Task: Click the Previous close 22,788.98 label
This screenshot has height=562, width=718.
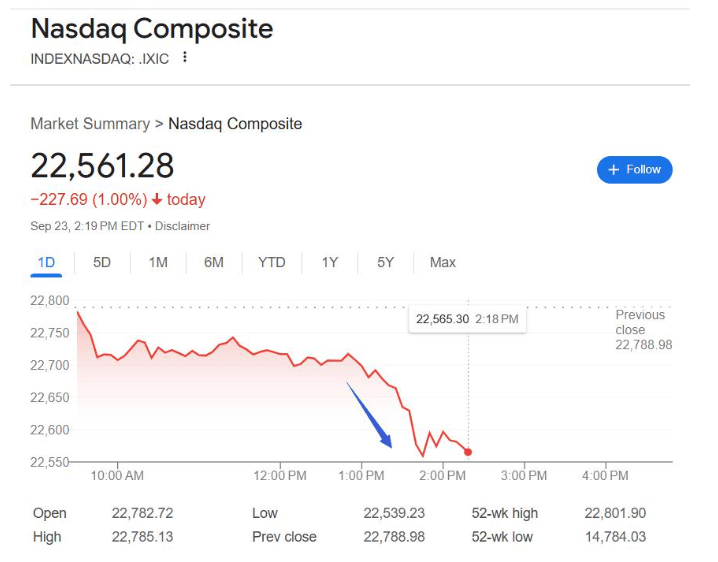Action: [x=643, y=330]
